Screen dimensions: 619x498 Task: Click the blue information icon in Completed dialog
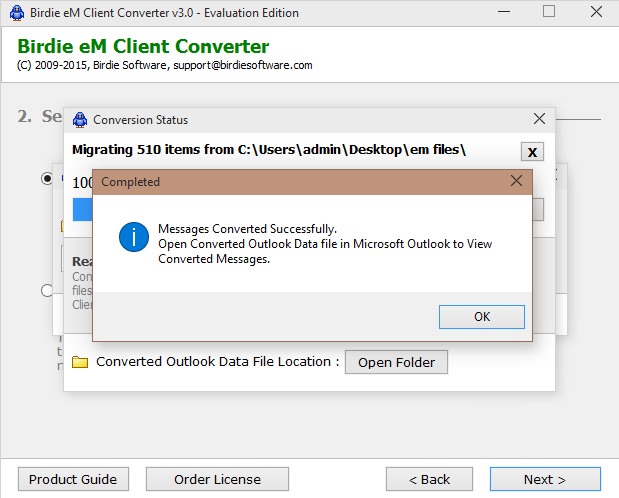[134, 237]
